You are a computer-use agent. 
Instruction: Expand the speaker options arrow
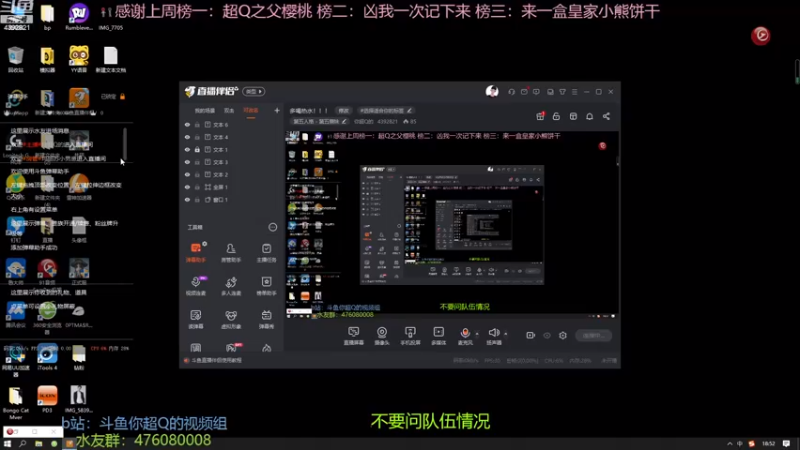tap(506, 334)
